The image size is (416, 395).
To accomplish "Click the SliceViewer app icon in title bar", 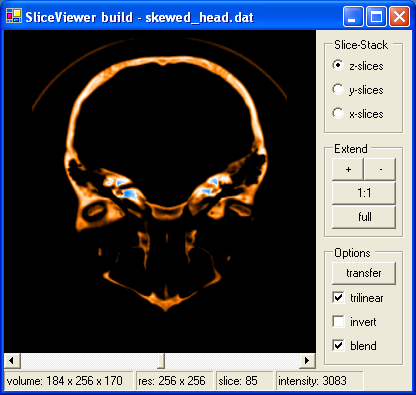I will tap(14, 16).
